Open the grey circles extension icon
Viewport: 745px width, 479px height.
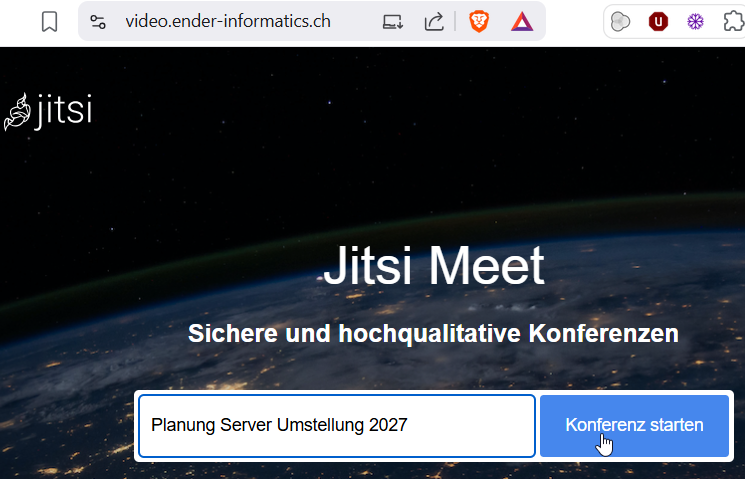coord(620,22)
